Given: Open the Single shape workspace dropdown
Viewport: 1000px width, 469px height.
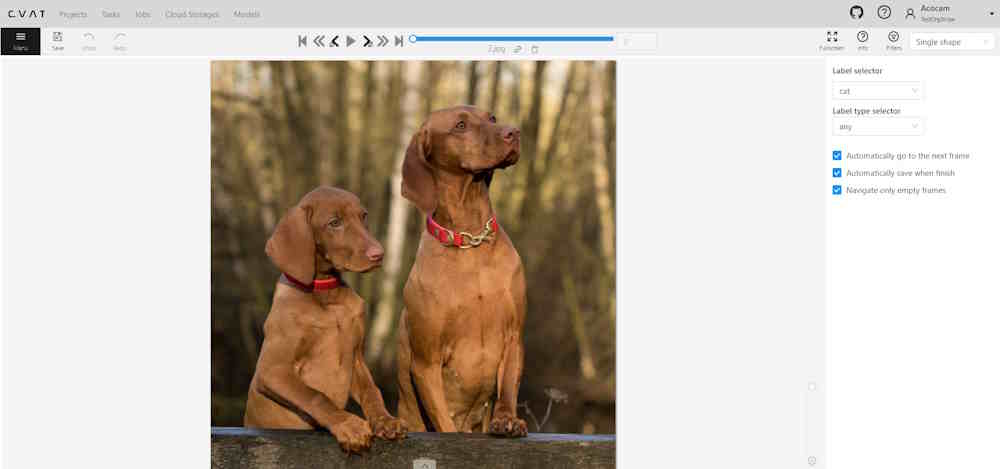Looking at the screenshot, I should click(951, 42).
